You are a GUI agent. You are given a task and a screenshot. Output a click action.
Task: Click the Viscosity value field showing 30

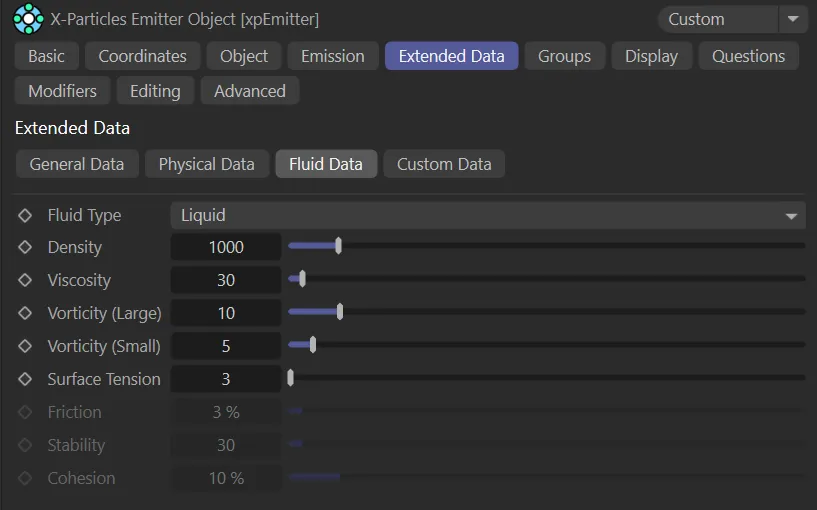coord(226,281)
